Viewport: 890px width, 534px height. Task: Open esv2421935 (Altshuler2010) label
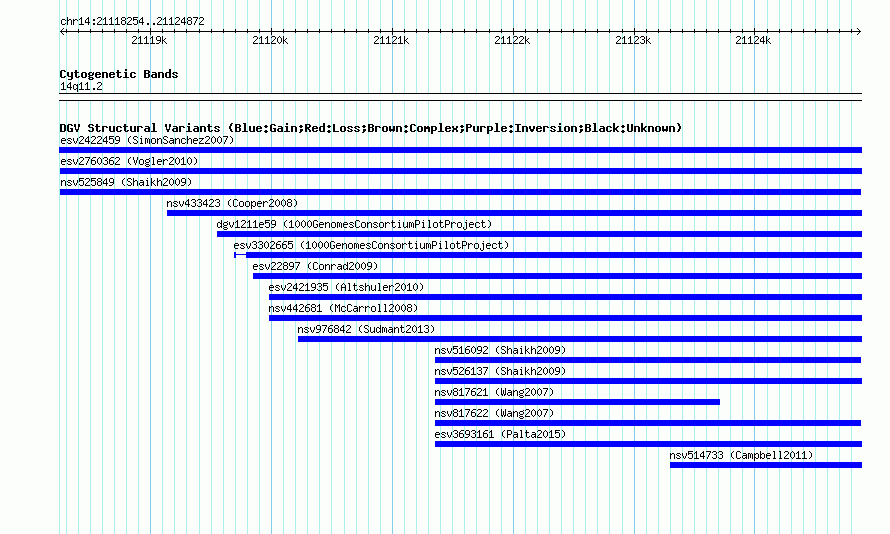[x=346, y=287]
